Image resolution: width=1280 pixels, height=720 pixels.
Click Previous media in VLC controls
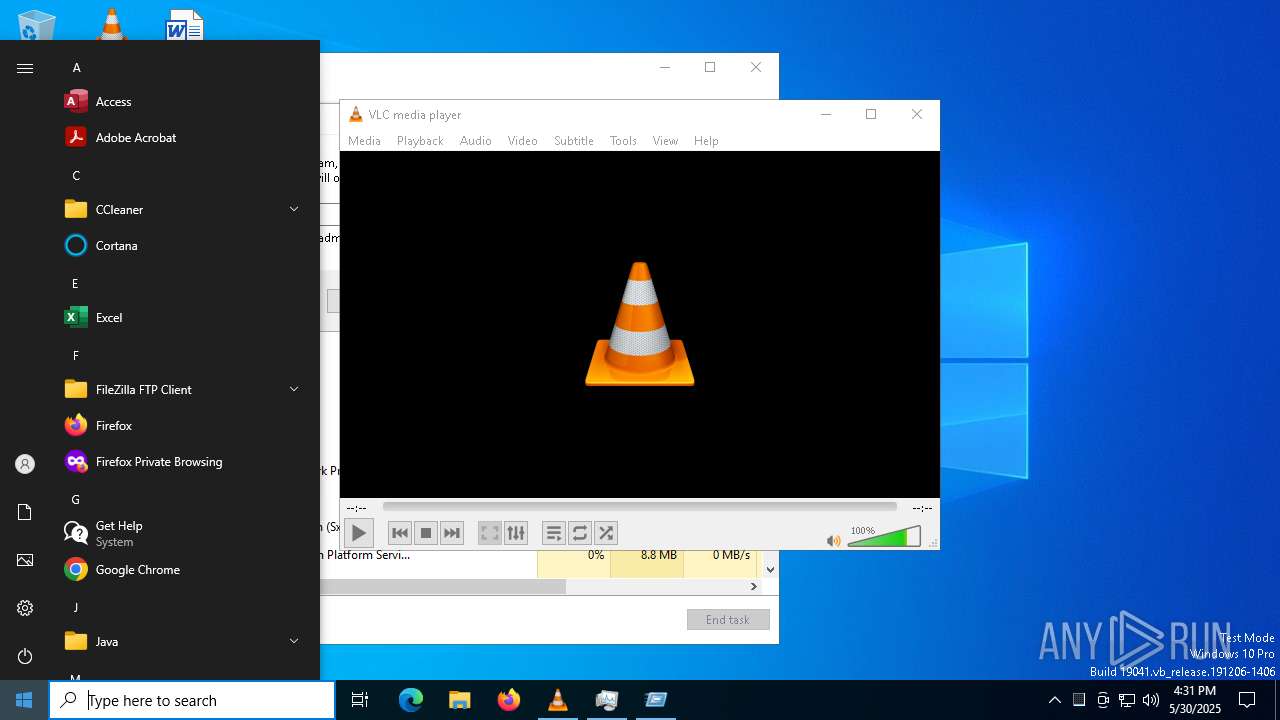pyautogui.click(x=400, y=533)
